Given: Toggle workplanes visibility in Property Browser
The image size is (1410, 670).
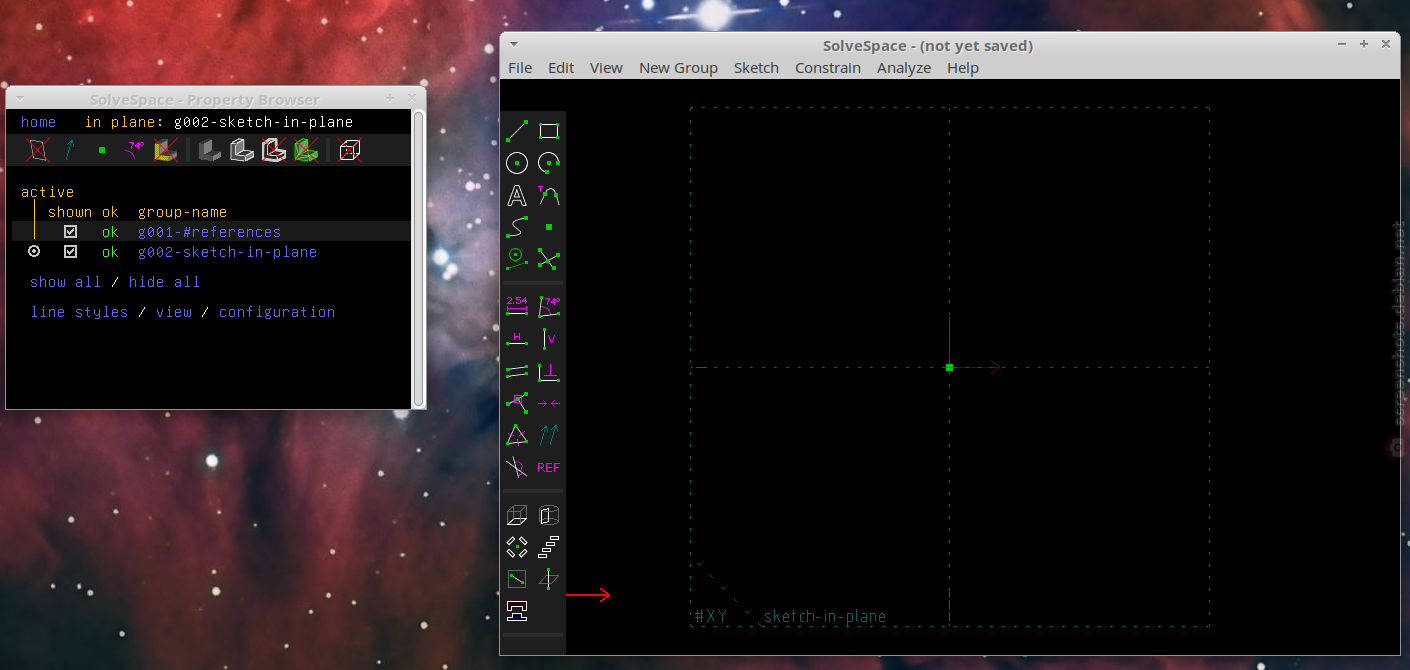Looking at the screenshot, I should coord(37,150).
